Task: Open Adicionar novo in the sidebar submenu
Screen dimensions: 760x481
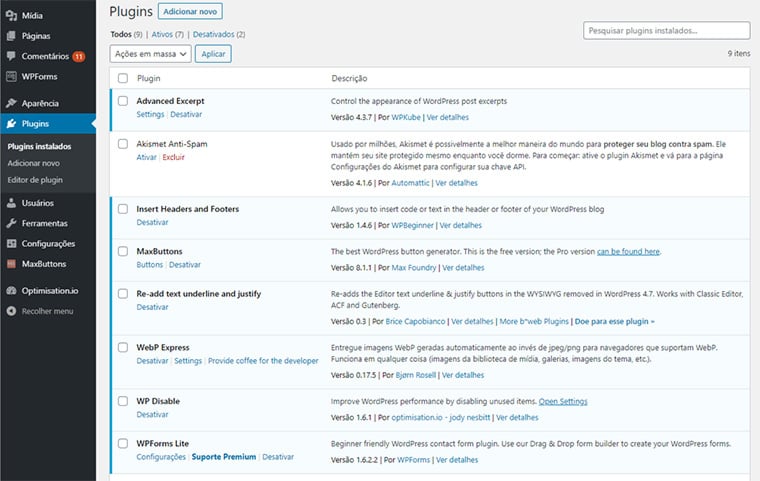Action: tap(33, 163)
